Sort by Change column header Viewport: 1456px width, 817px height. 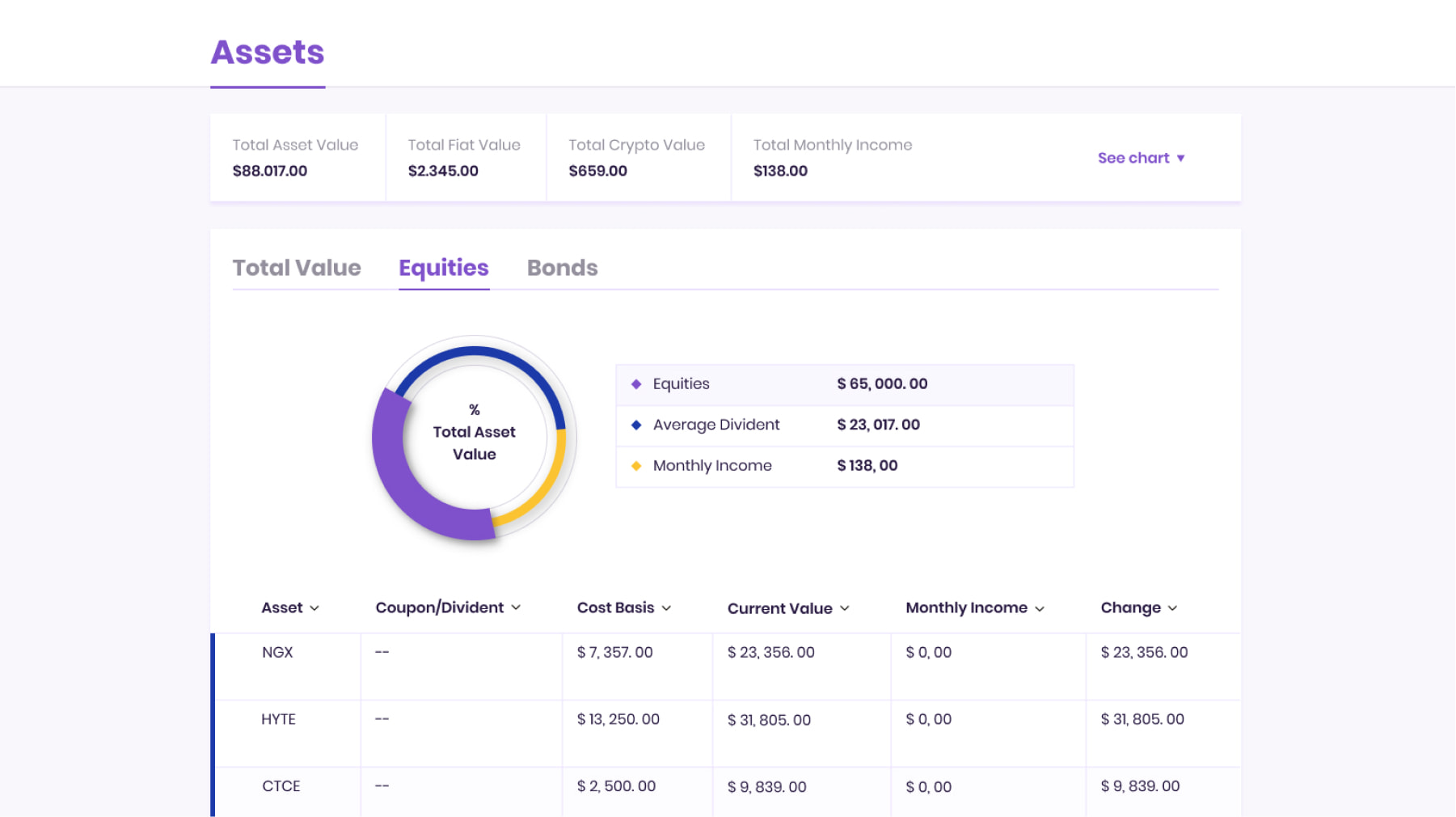pyautogui.click(x=1138, y=607)
